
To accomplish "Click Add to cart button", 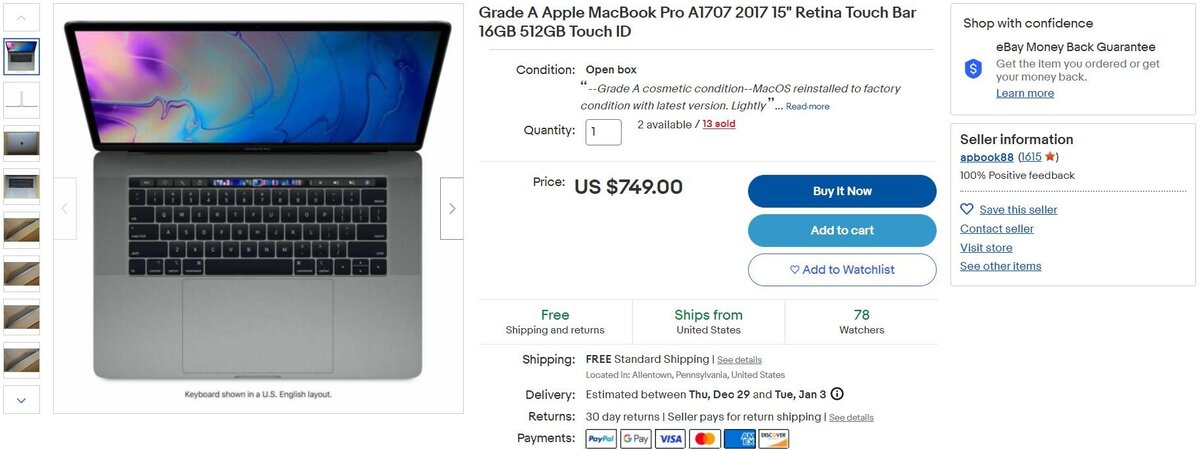I will (842, 230).
